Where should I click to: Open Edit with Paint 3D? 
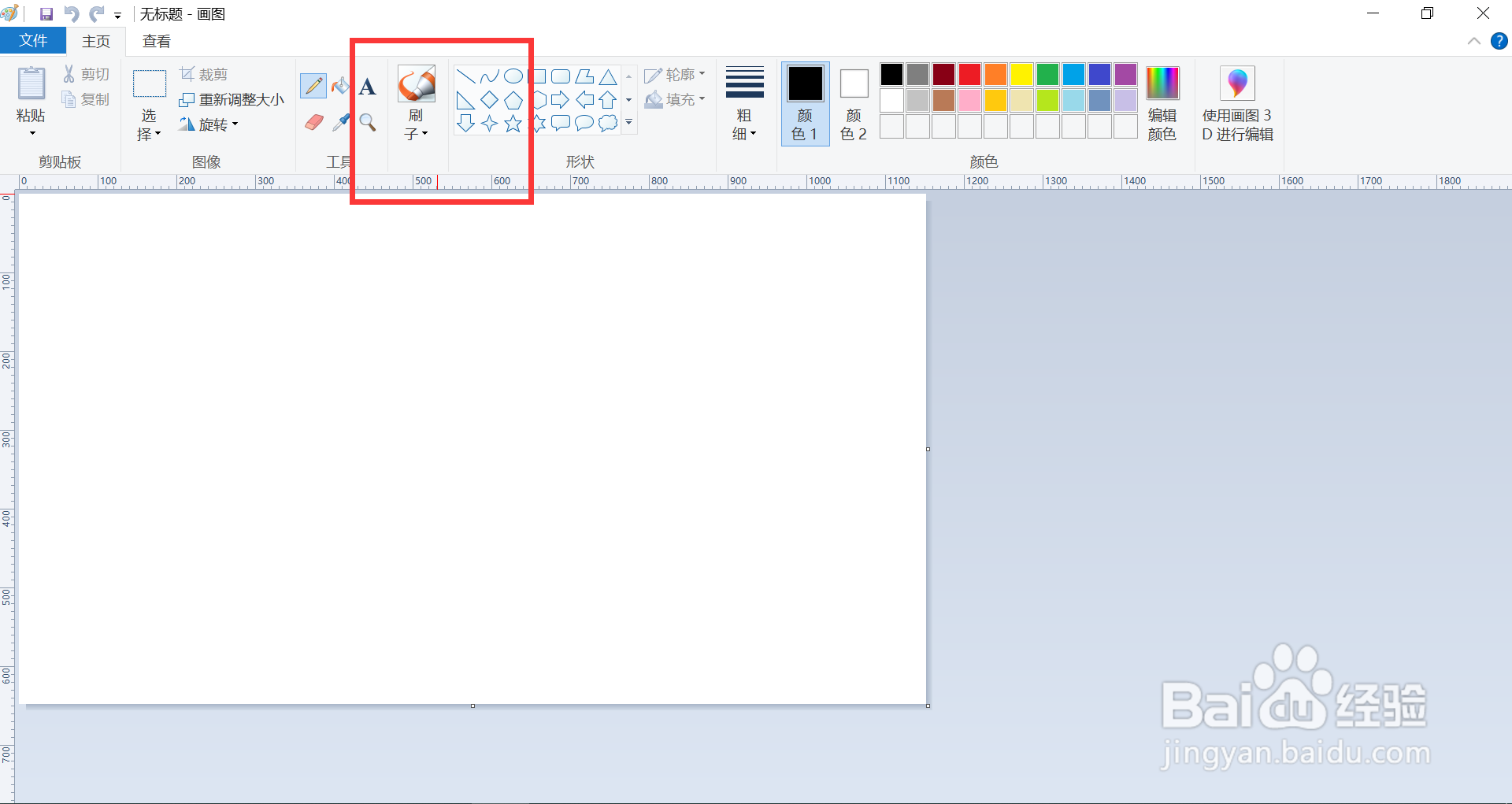click(1237, 105)
